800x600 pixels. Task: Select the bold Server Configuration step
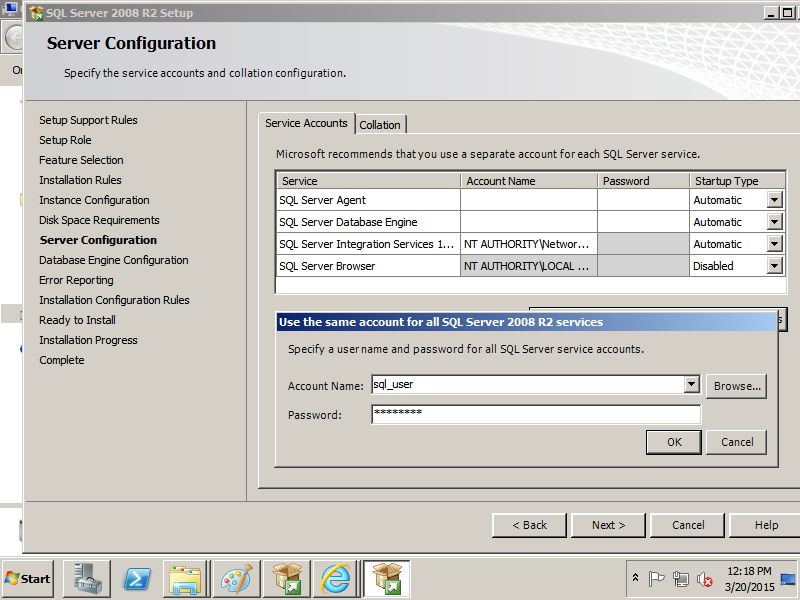(98, 240)
